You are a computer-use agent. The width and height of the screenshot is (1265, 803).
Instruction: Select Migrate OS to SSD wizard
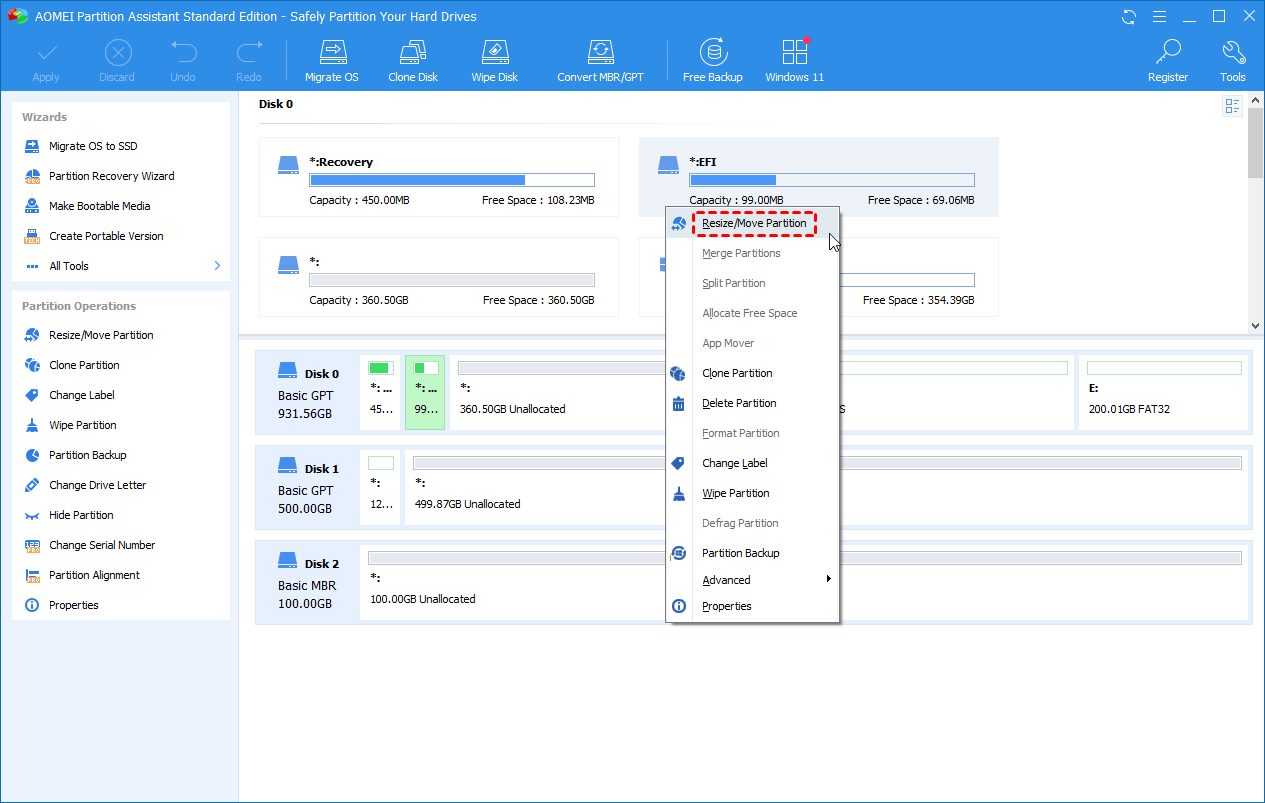pyautogui.click(x=100, y=146)
